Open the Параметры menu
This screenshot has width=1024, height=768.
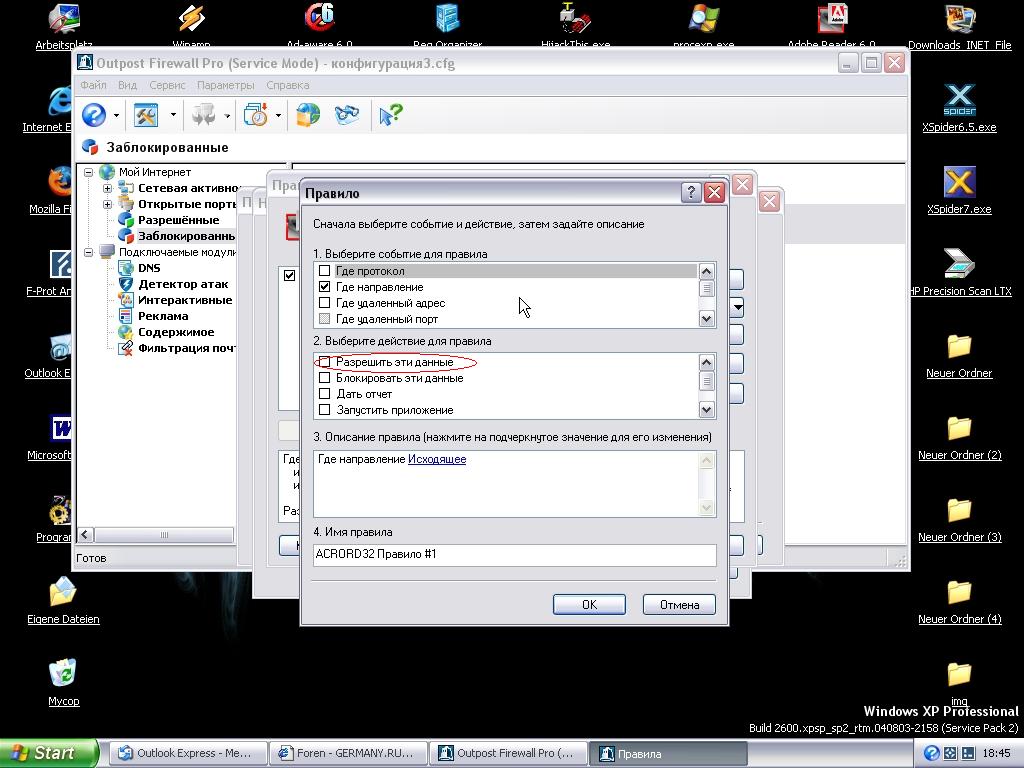[225, 86]
